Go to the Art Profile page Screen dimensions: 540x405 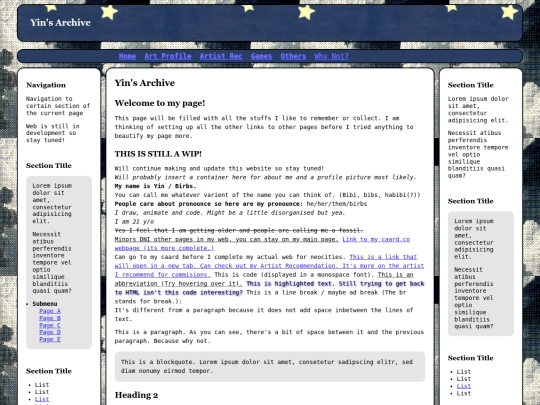coord(168,56)
